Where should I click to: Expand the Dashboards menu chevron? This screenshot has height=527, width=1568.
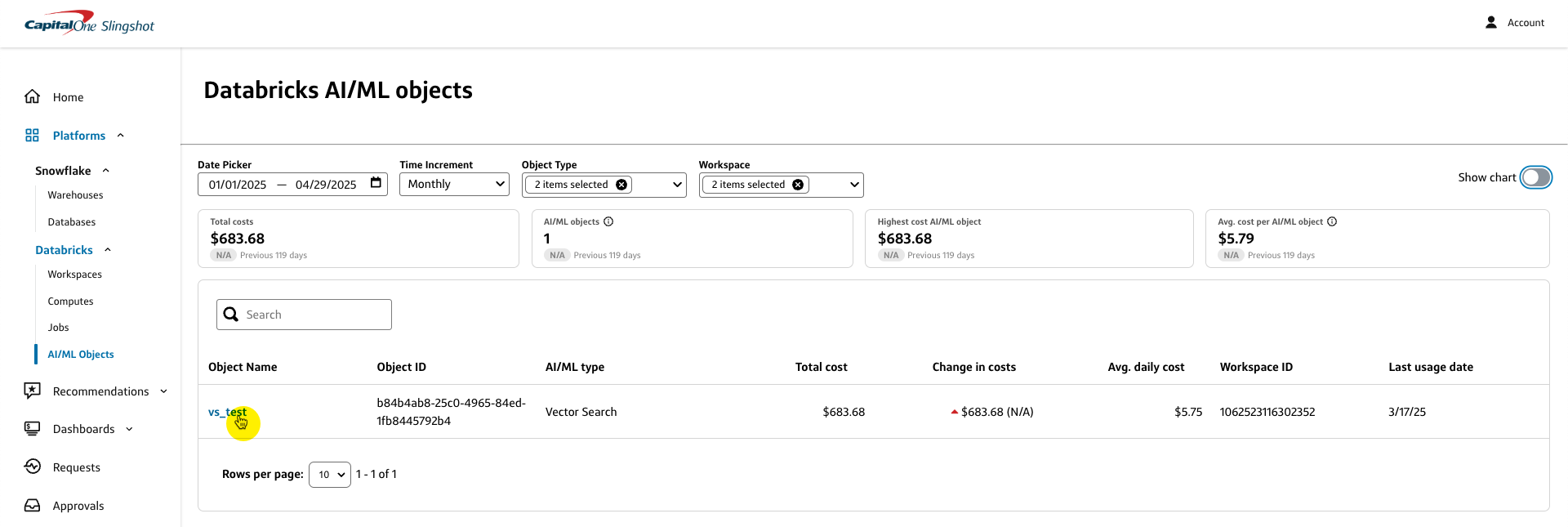click(x=129, y=429)
